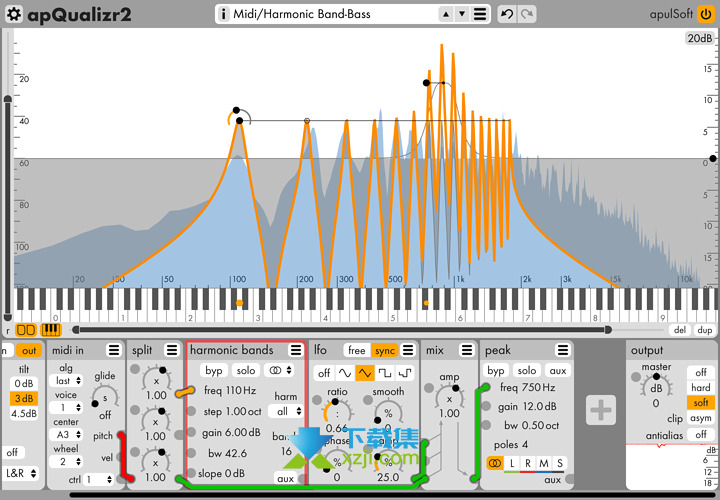Click the preset info 'i' icon
720x500 pixels.
[223, 14]
